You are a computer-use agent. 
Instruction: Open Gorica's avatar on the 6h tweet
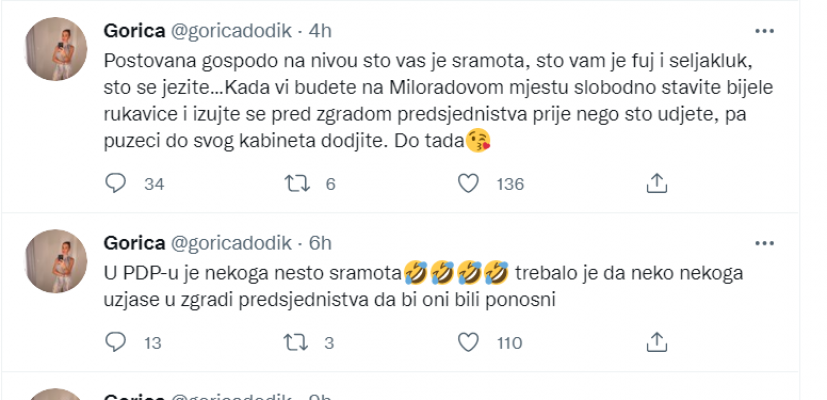(x=55, y=260)
